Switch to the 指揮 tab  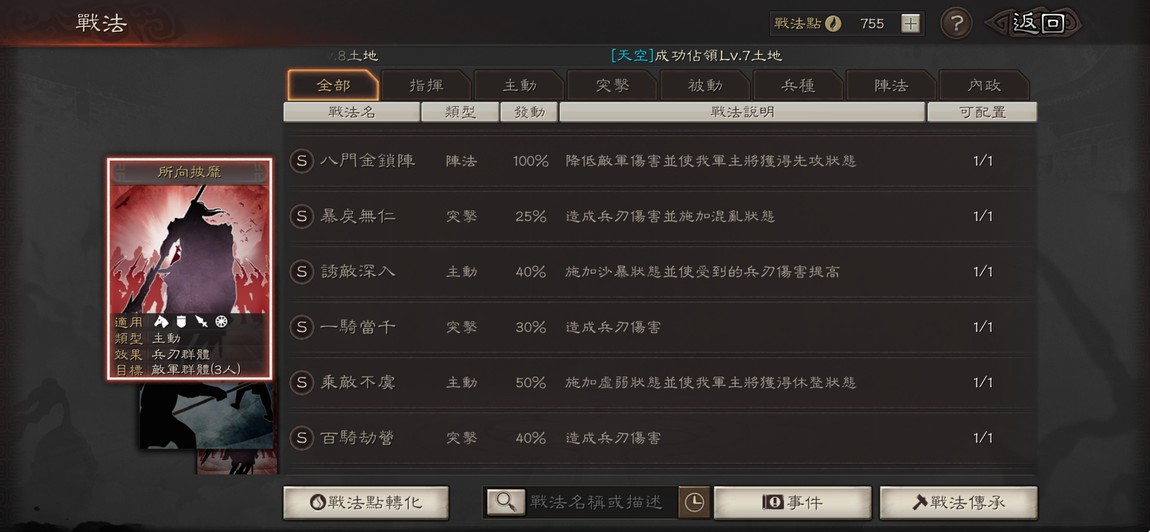426,85
